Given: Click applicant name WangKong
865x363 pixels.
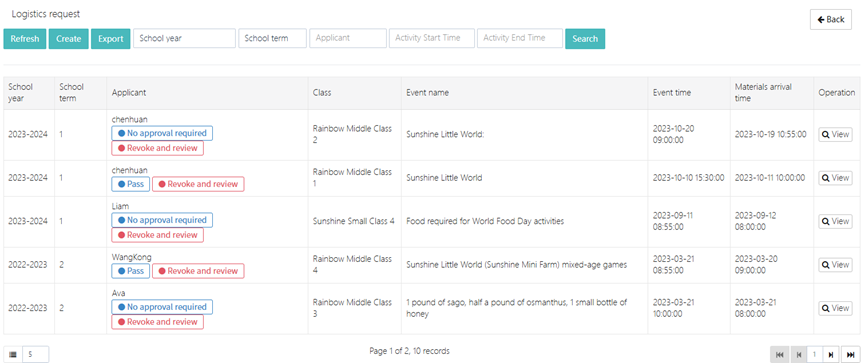Looking at the screenshot, I should 131,257.
